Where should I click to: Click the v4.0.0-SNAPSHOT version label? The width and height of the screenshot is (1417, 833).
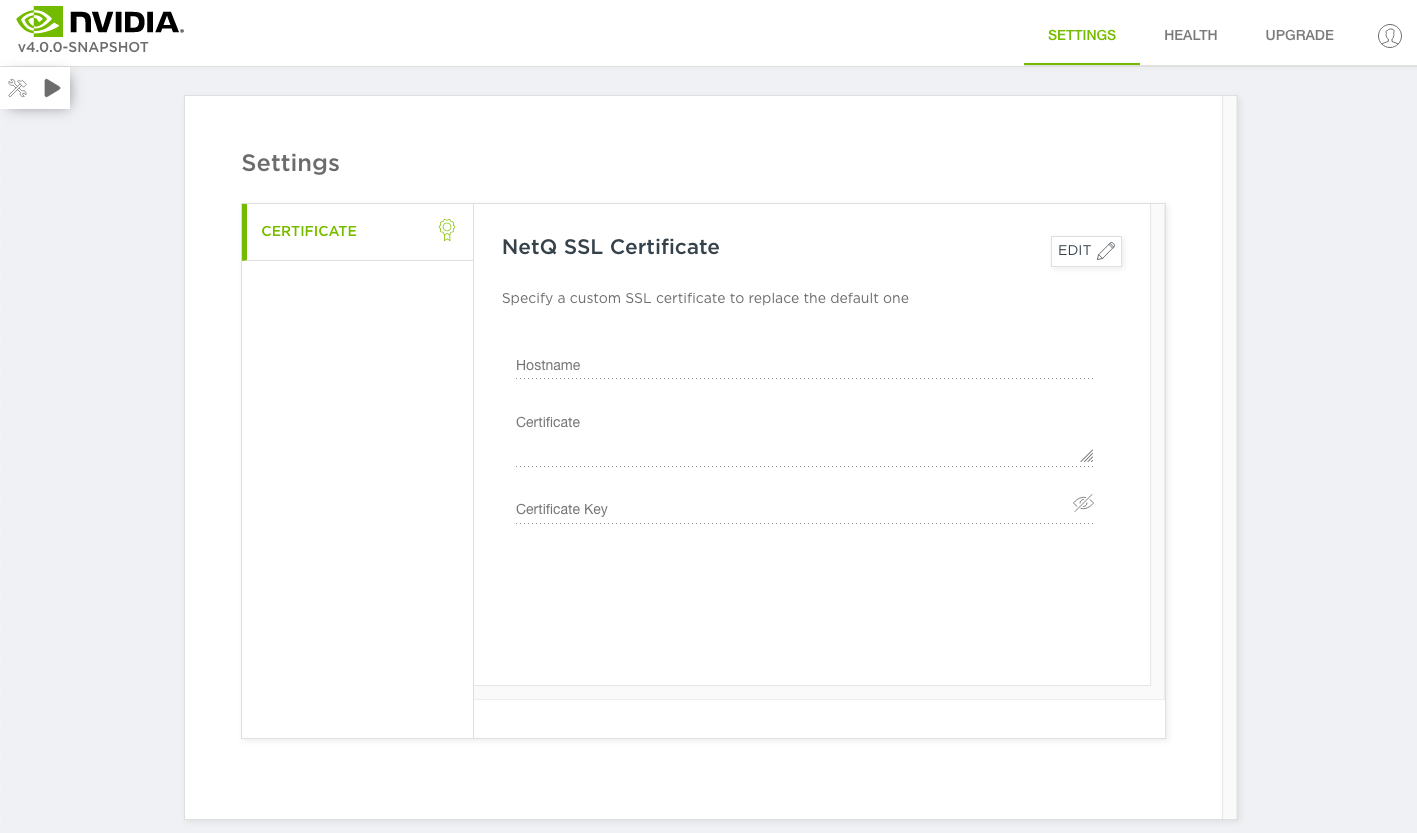coord(83,47)
